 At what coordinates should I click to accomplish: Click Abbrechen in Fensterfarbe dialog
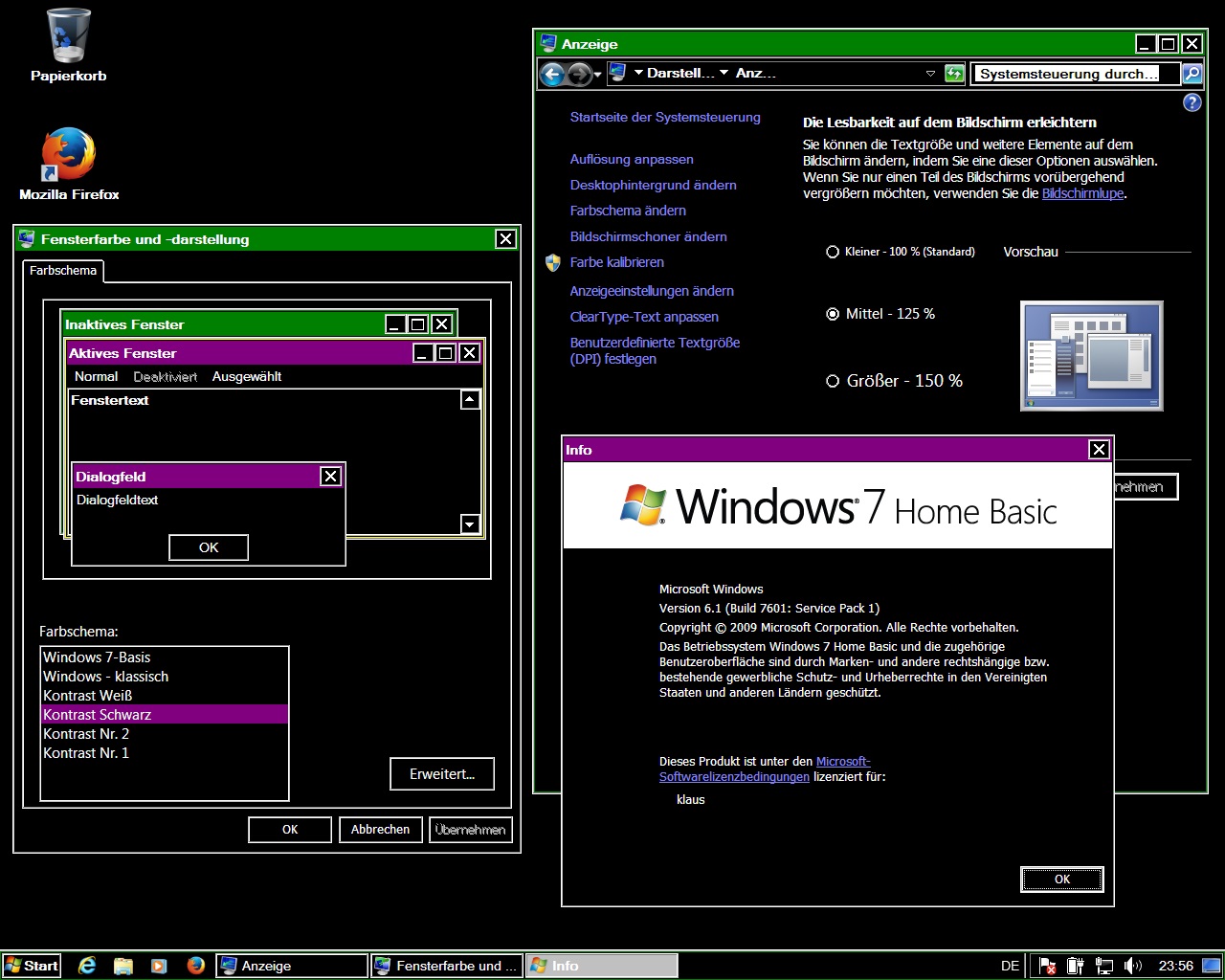tap(380, 830)
